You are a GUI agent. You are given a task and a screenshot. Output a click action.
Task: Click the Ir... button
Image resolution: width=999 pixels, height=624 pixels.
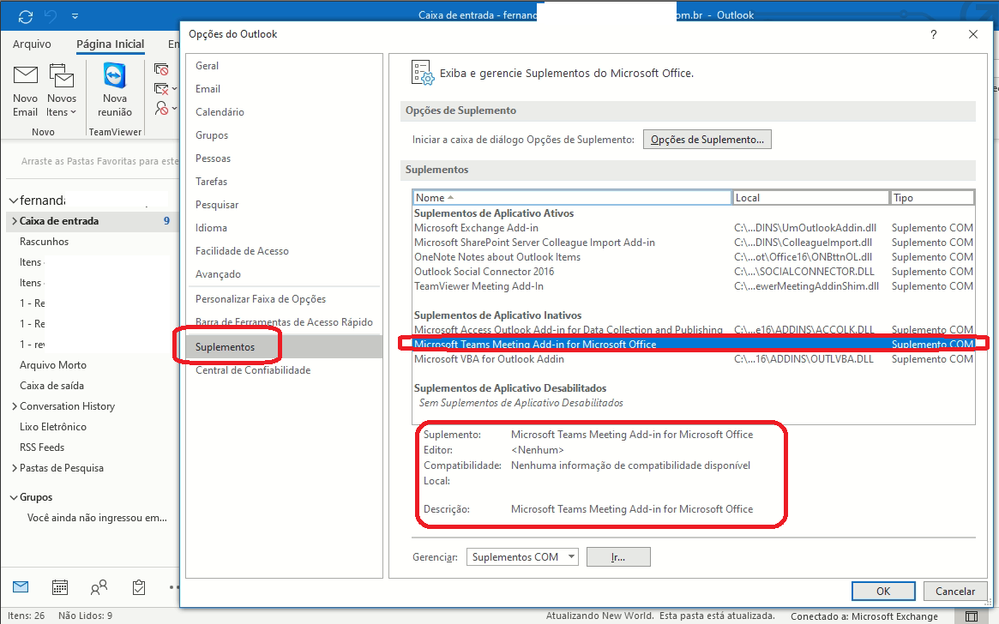618,557
